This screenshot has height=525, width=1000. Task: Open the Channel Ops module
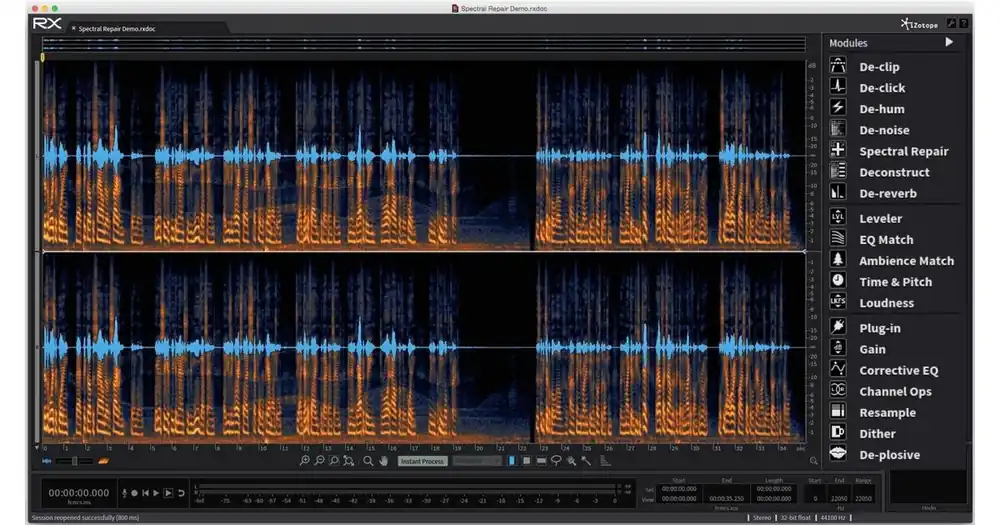[893, 391]
